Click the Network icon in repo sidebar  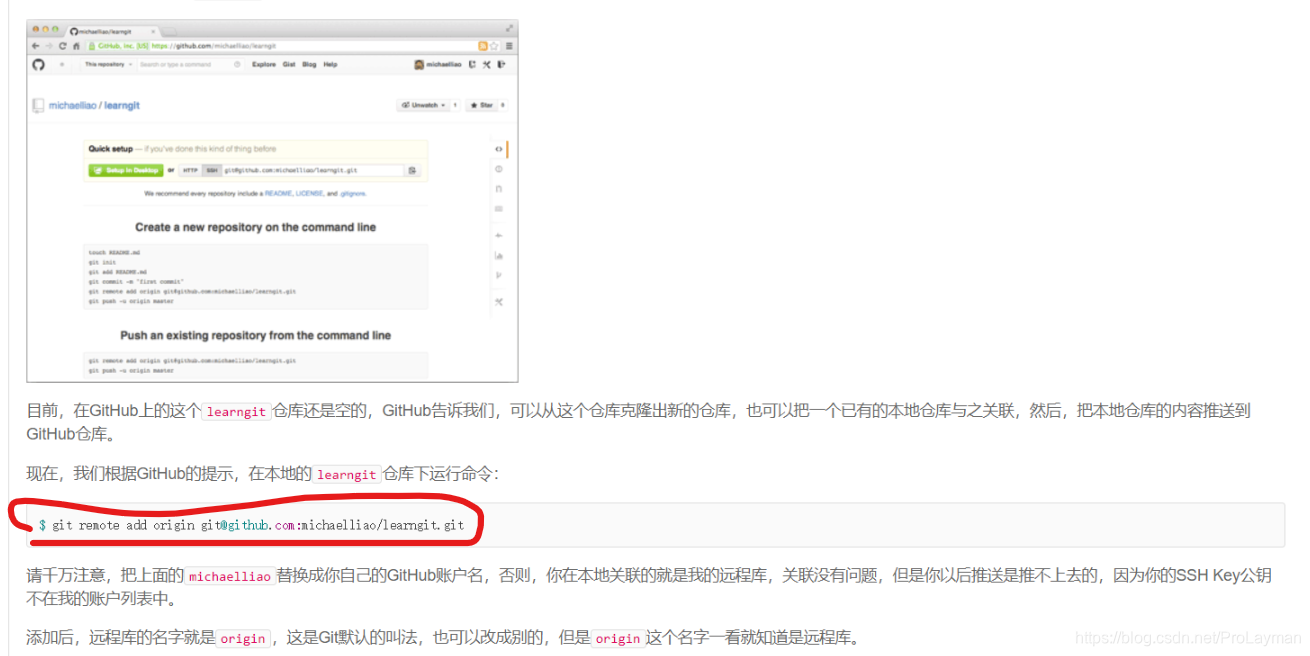(x=498, y=276)
